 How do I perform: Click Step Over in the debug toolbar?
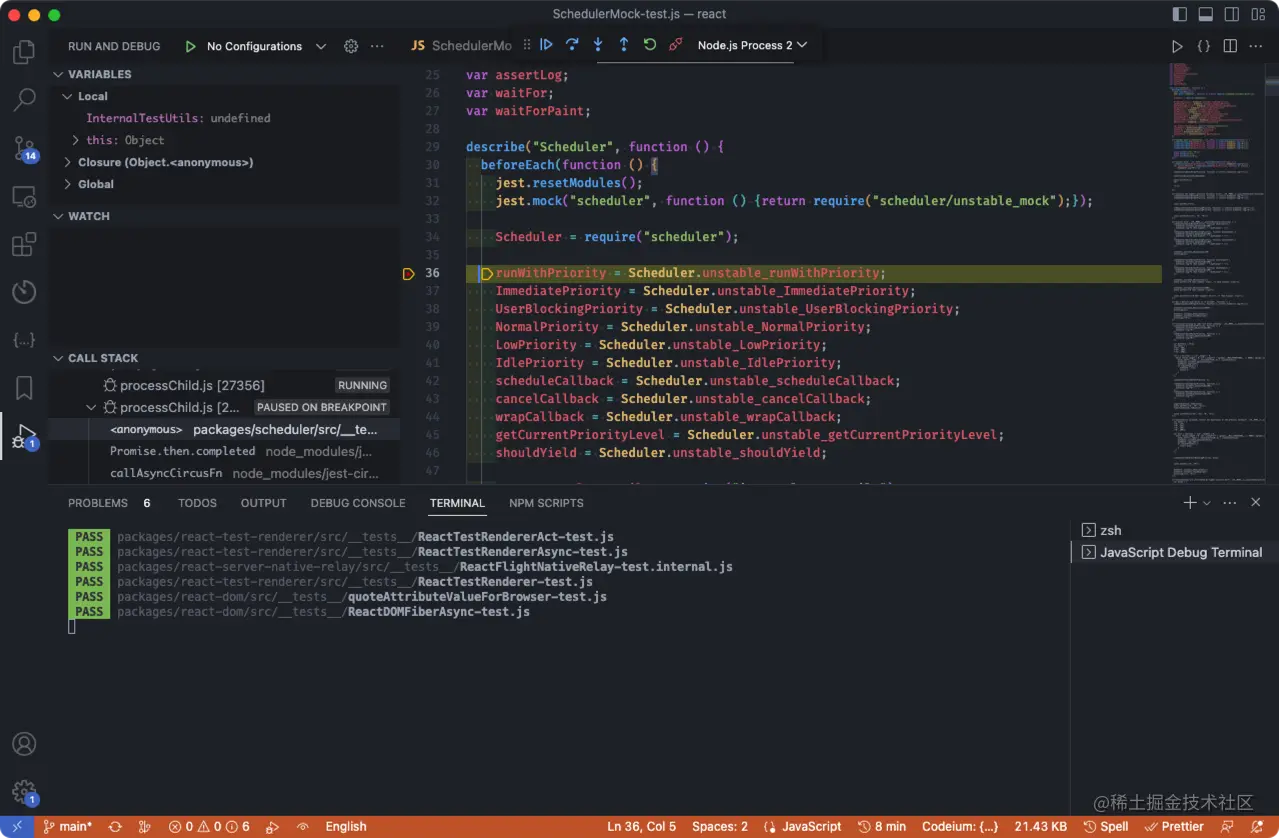click(x=572, y=45)
